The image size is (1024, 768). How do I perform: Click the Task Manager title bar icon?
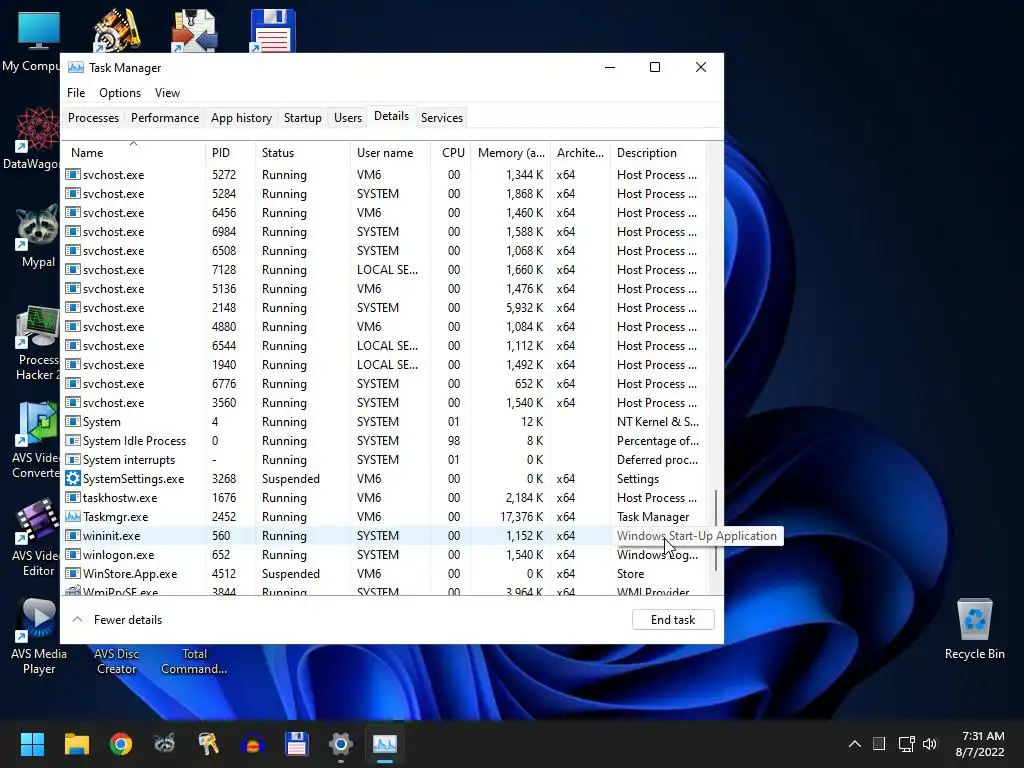pos(76,67)
